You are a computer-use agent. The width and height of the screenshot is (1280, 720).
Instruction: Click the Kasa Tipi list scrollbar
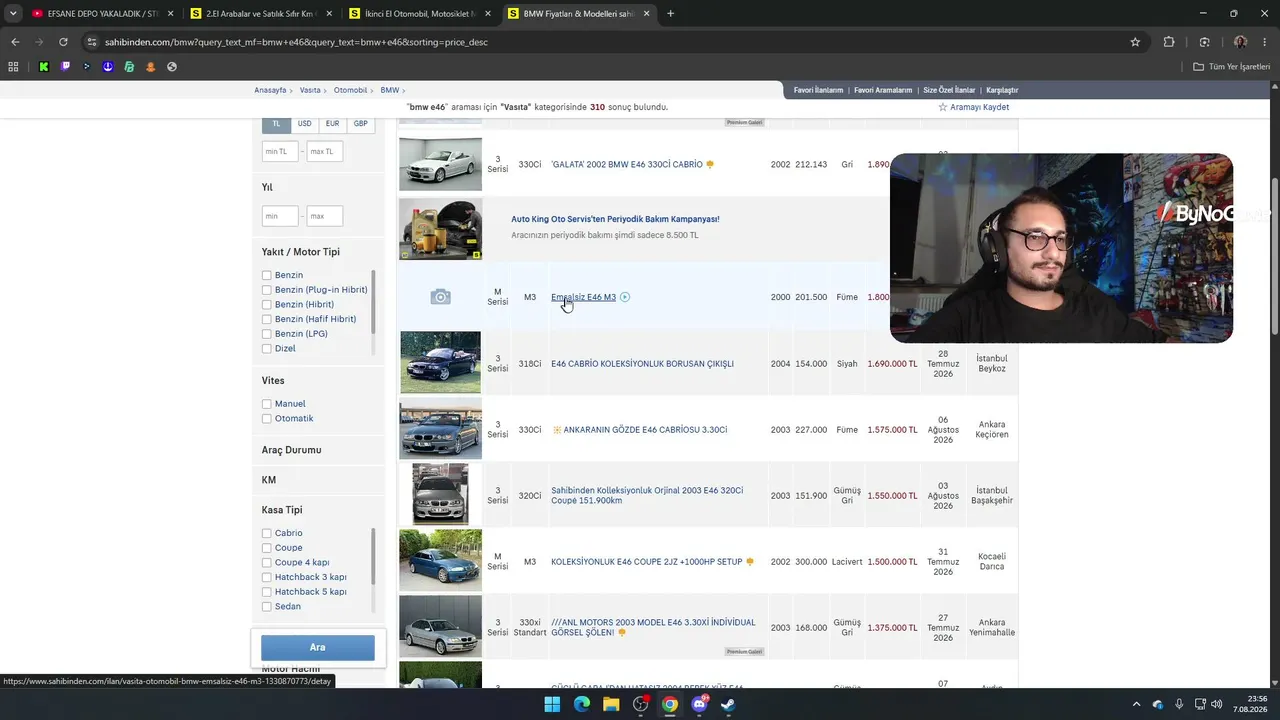[x=373, y=556]
